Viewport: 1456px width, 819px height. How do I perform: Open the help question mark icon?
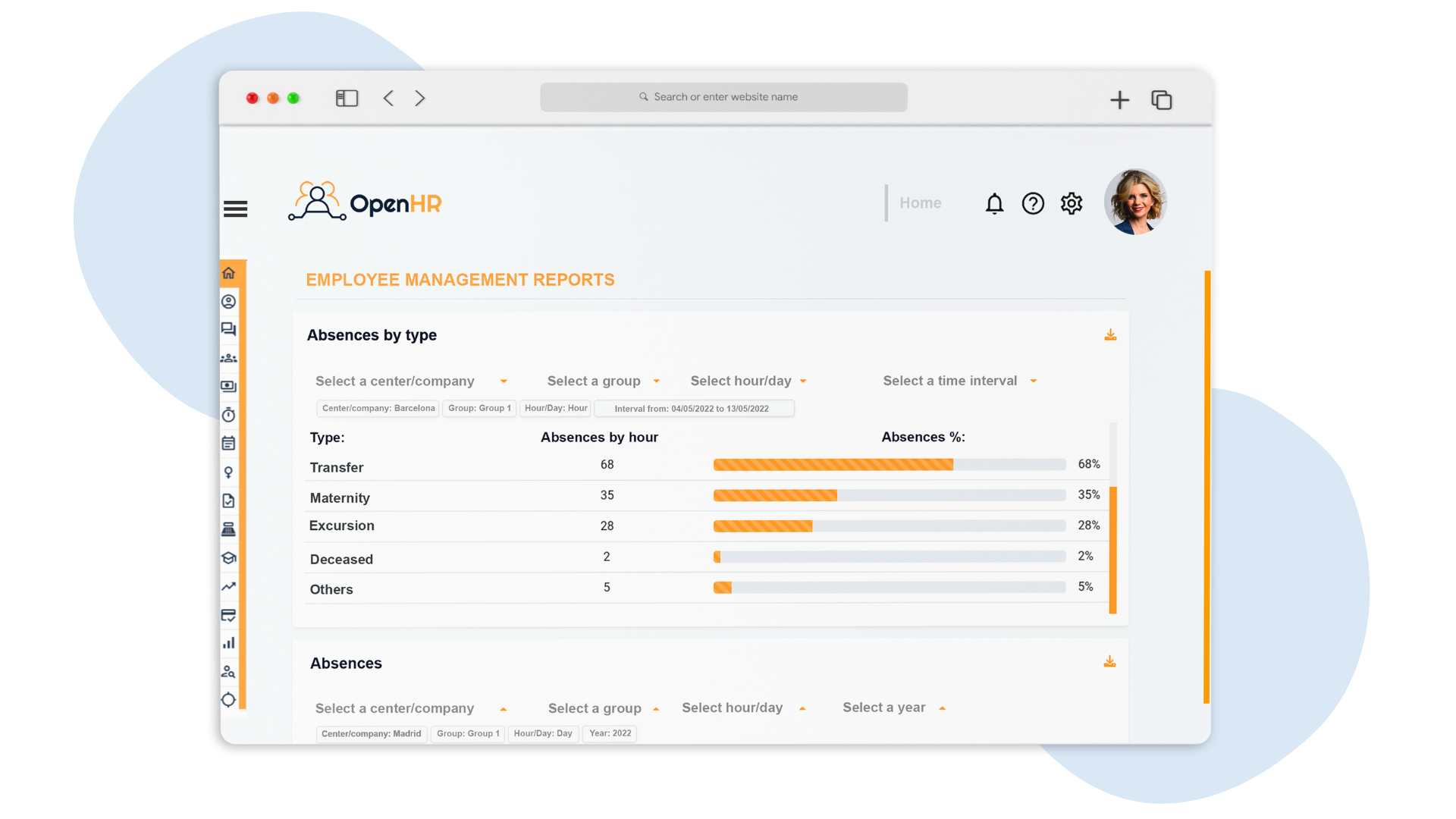click(1033, 203)
